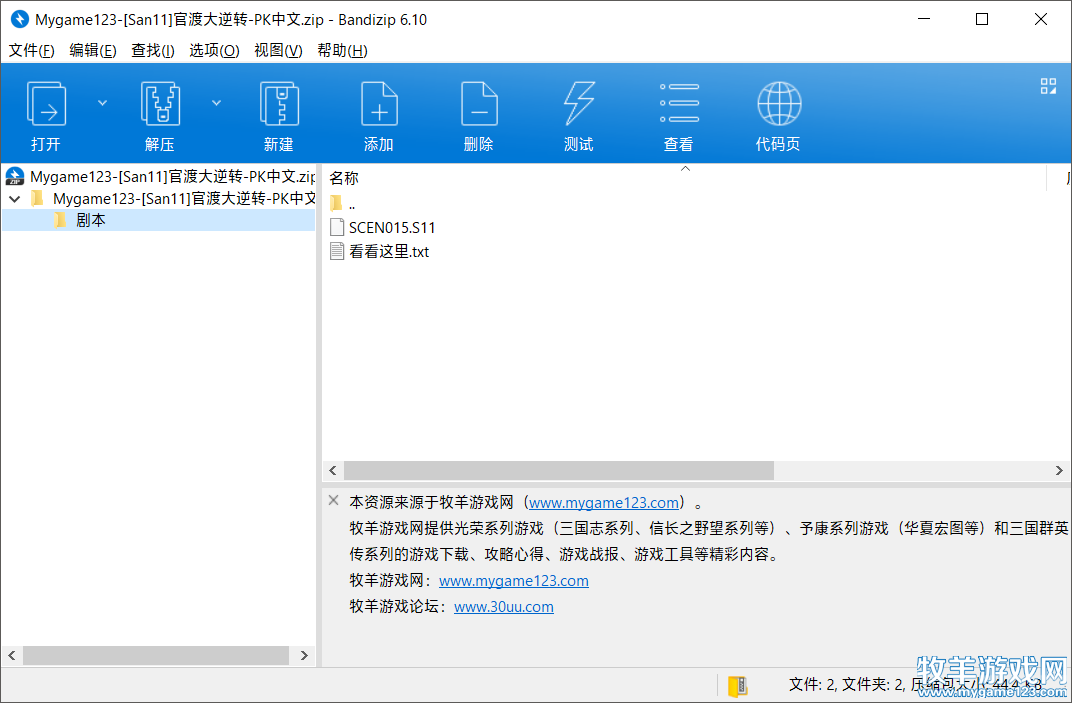
Task: Open www.mygame123.com link in first comment line
Action: click(x=604, y=503)
